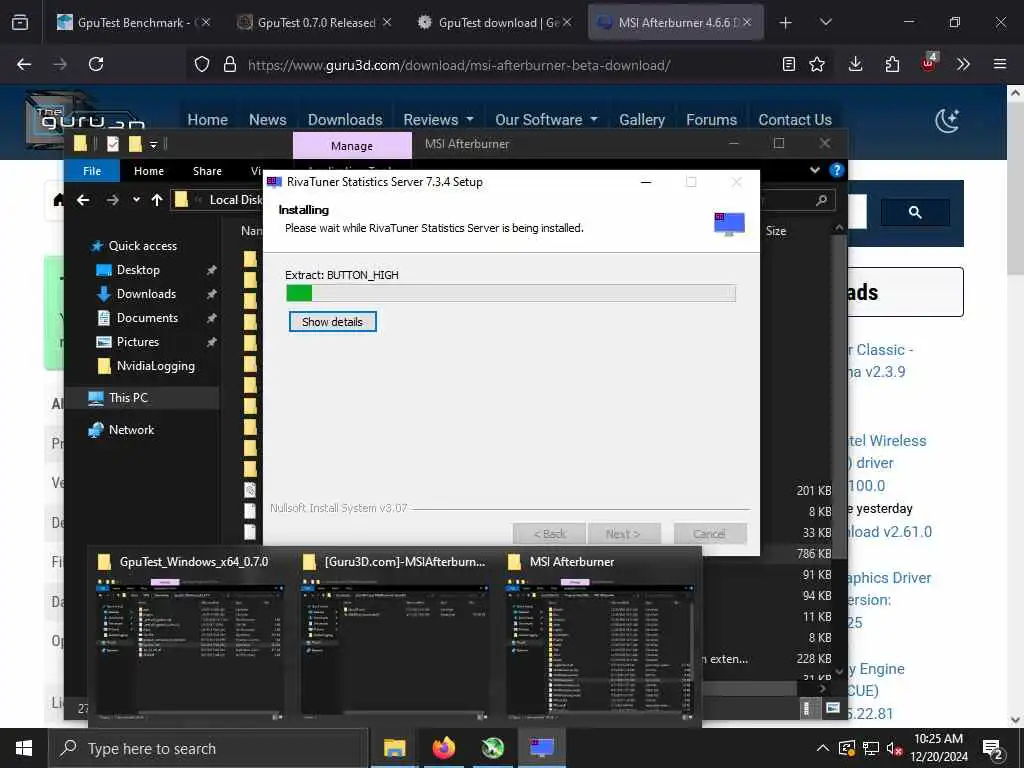This screenshot has width=1024, height=768.
Task: Open the notification center icon
Action: click(x=993, y=748)
